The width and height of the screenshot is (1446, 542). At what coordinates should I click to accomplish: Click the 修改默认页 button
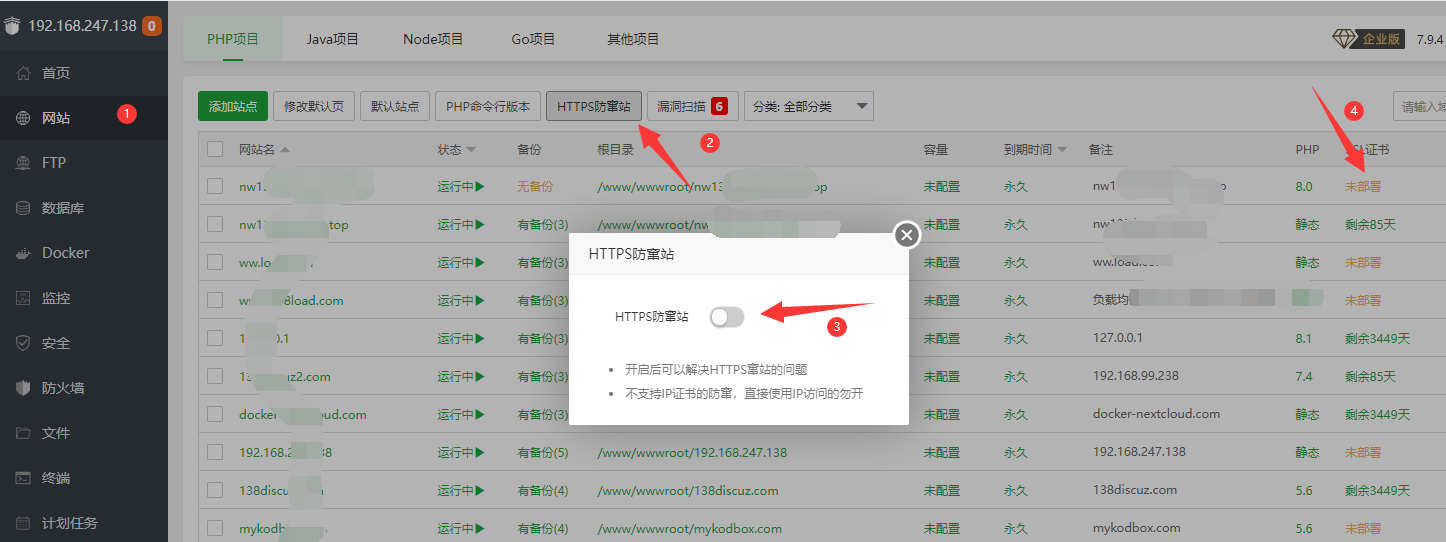tap(314, 106)
